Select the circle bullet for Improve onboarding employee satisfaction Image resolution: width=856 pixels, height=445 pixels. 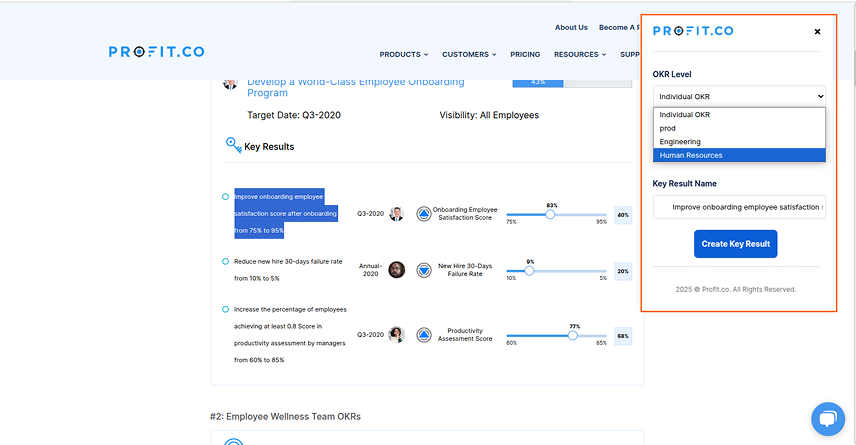[225, 197]
